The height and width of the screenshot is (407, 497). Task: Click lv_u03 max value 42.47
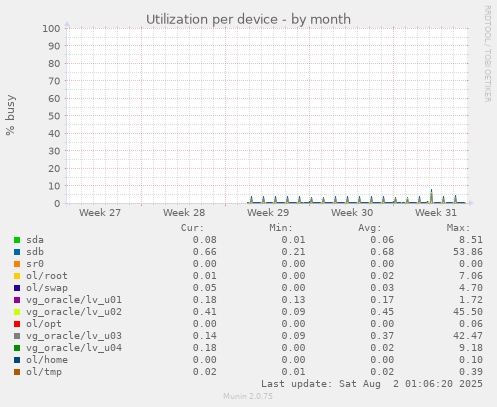[468, 336]
